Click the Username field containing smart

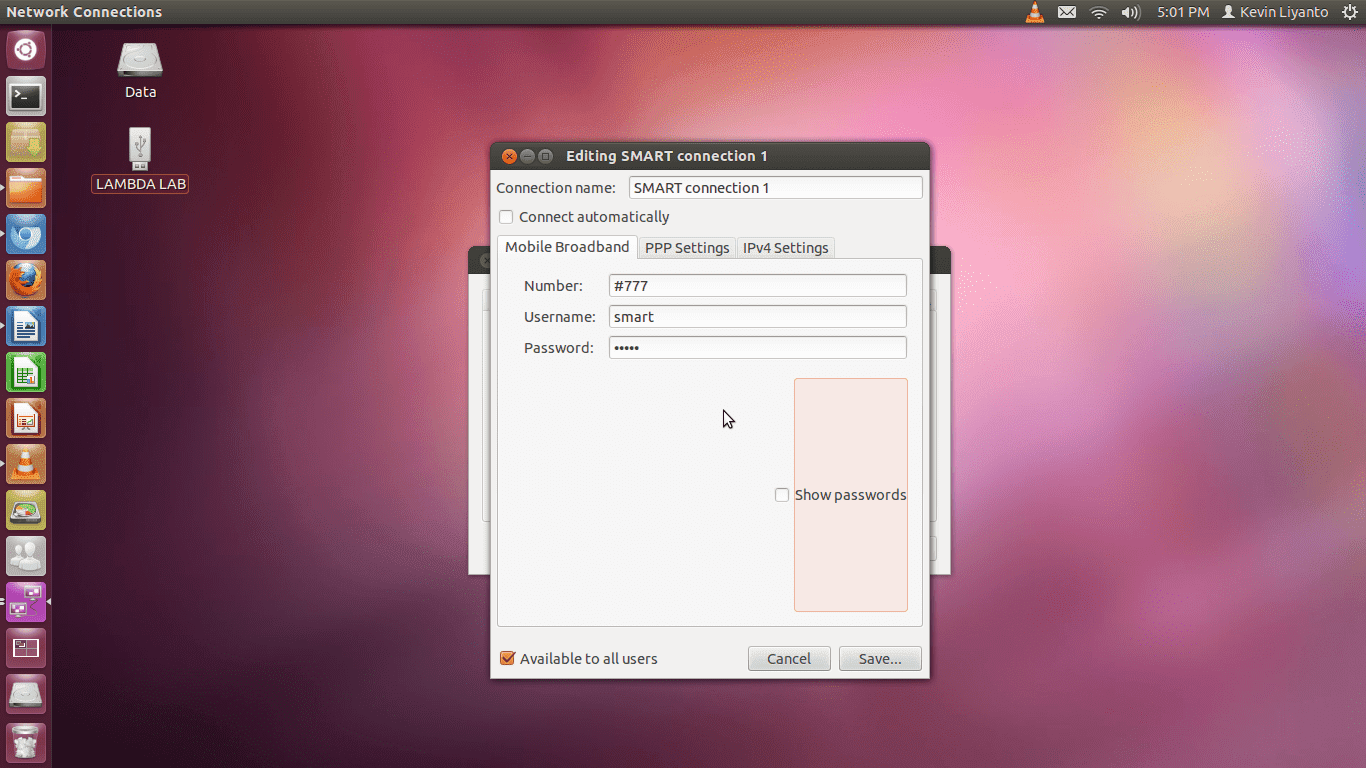758,317
